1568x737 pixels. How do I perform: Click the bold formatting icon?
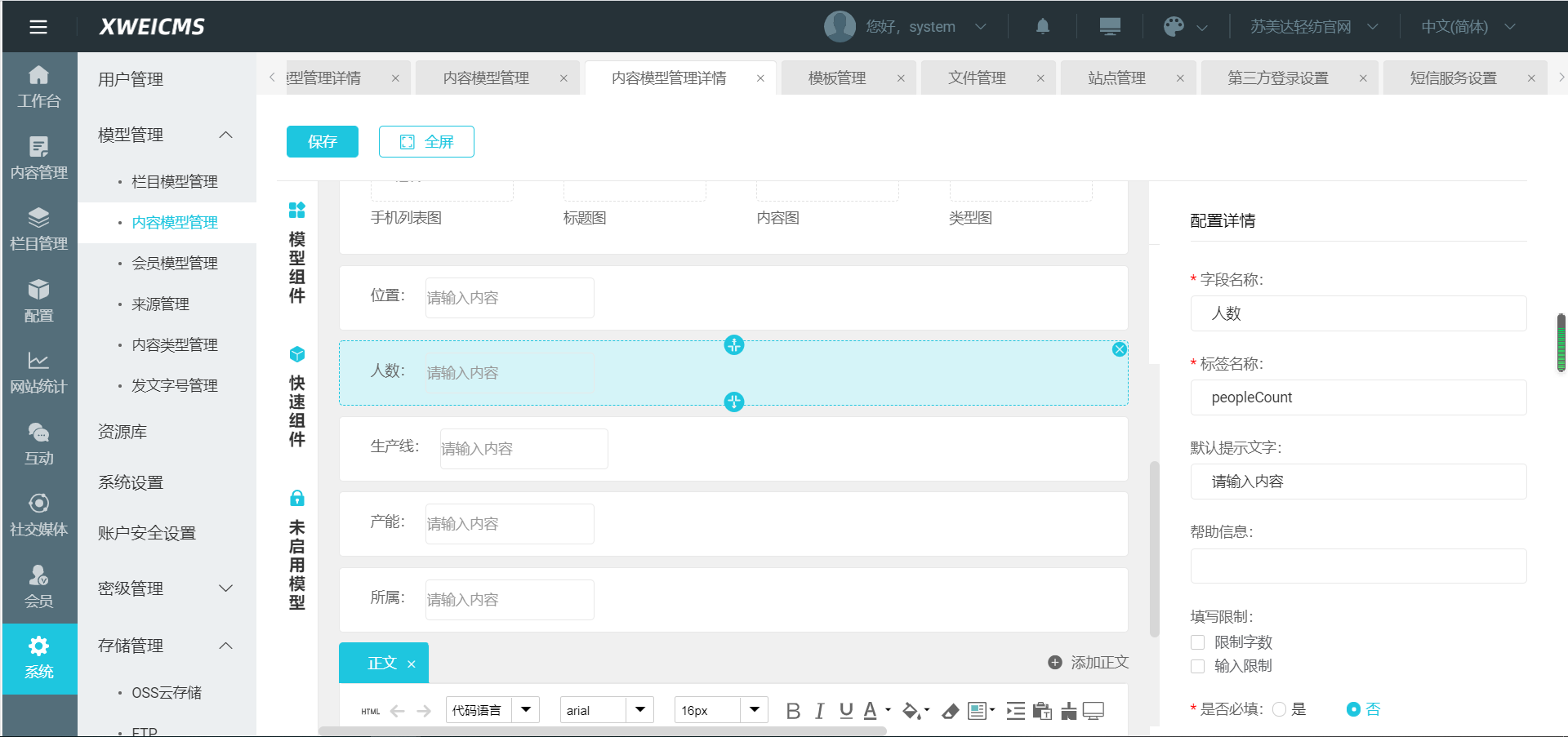[x=792, y=711]
